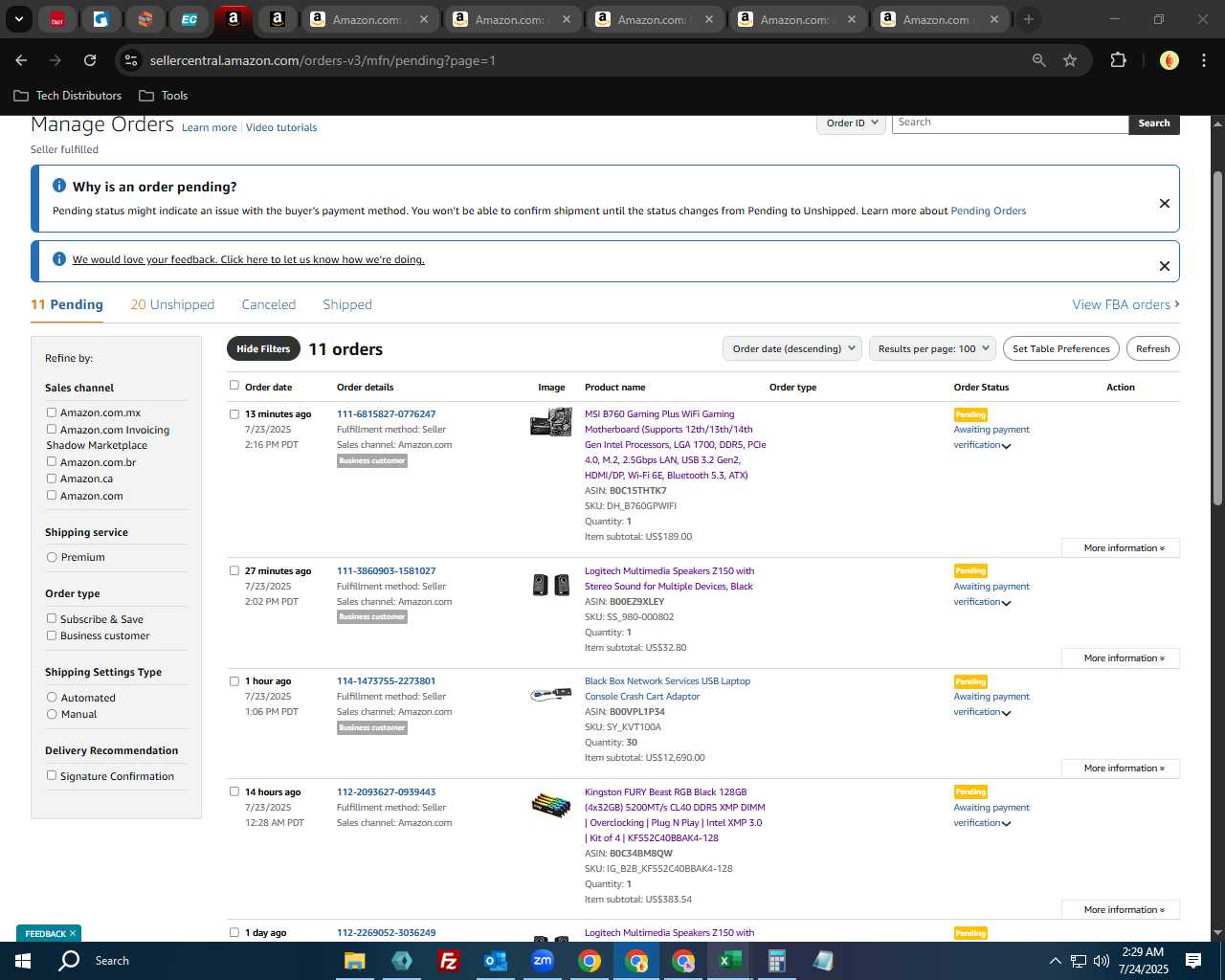This screenshot has height=980, width=1225.
Task: Open the Video tutorials link
Action: 281,127
